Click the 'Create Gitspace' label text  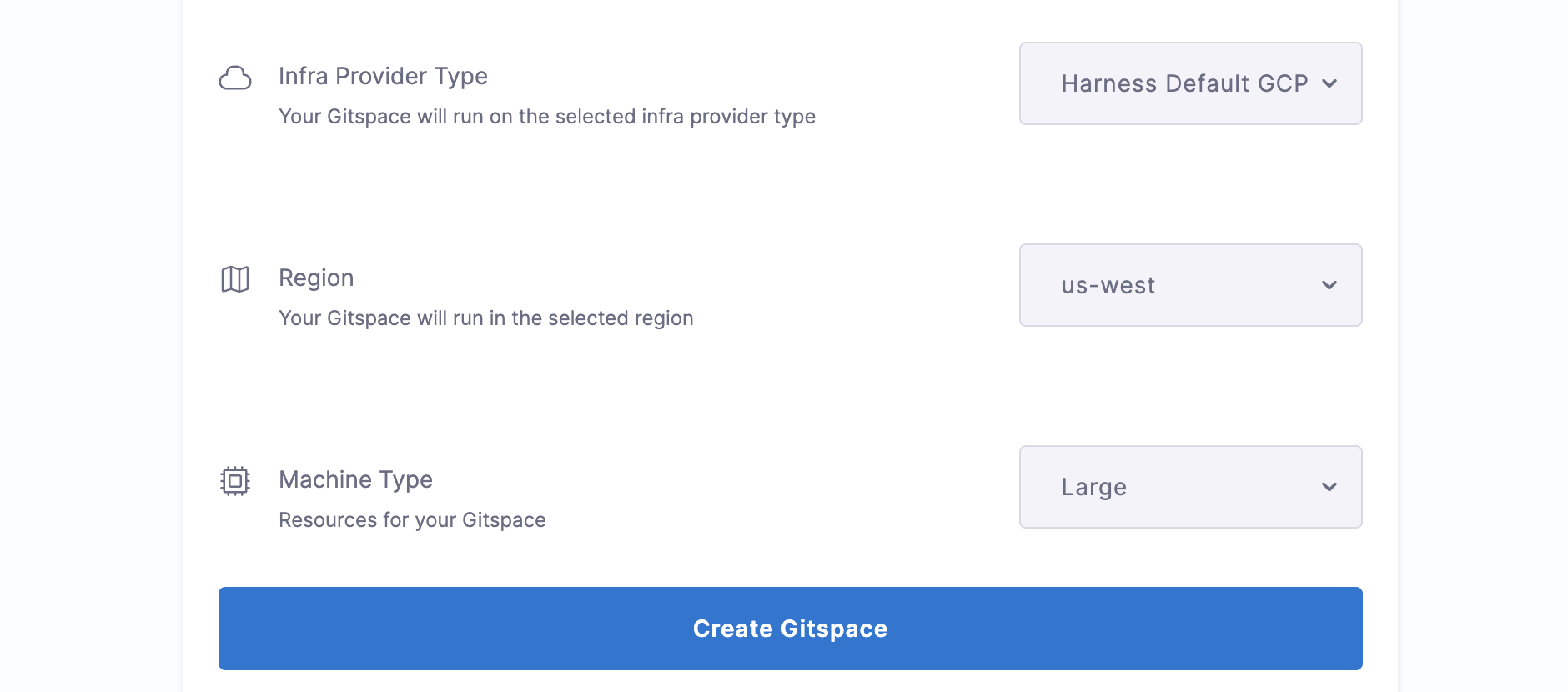[x=790, y=629]
